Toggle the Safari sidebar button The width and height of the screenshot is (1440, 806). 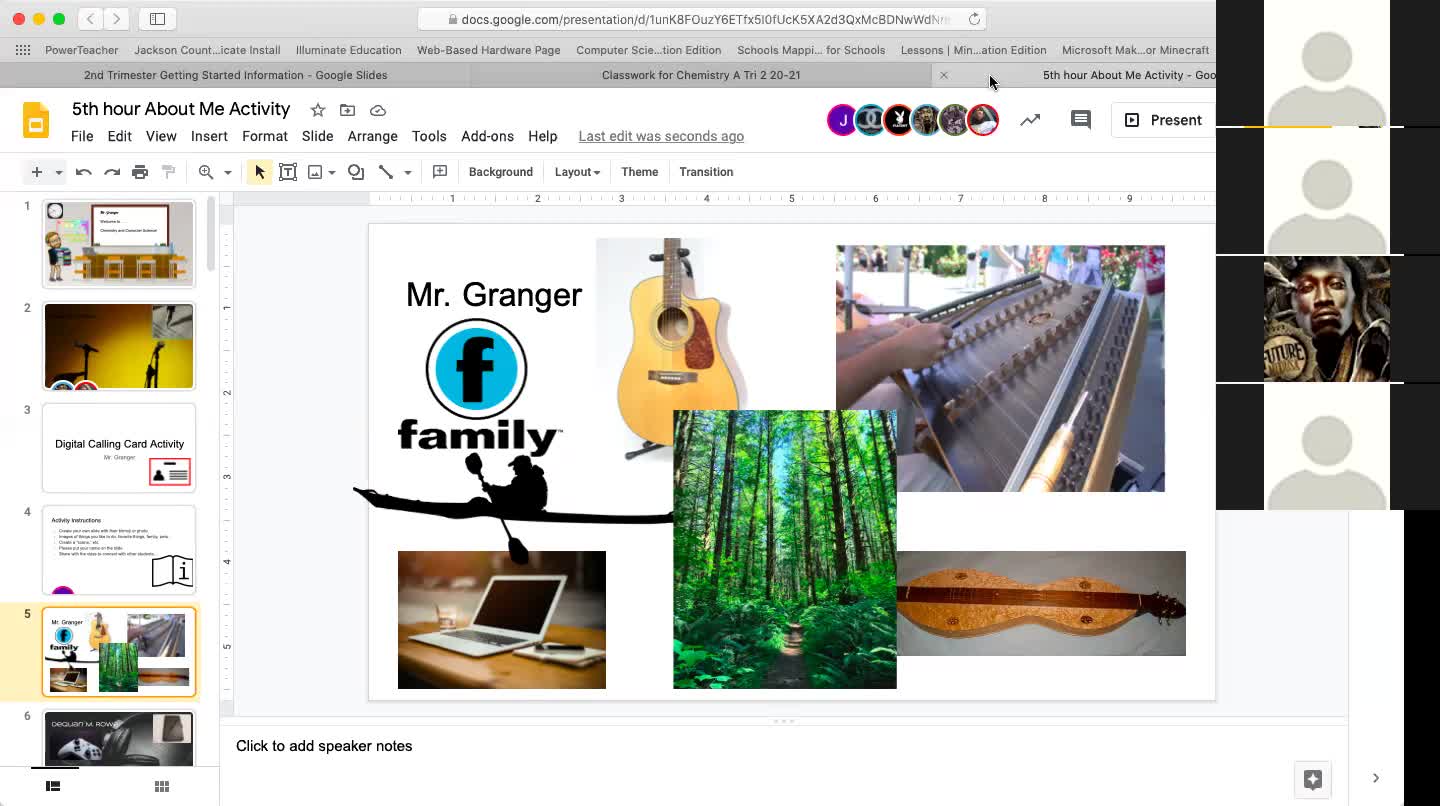pyautogui.click(x=158, y=19)
